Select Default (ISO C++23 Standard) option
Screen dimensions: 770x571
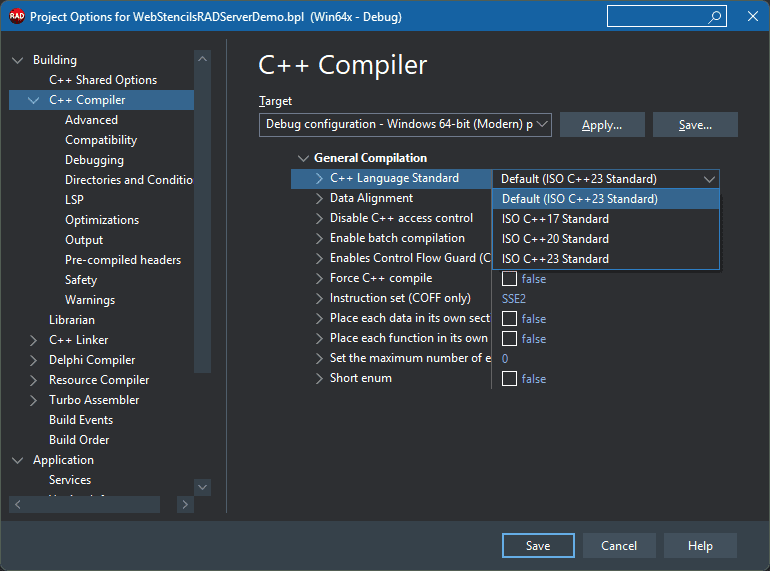click(x=606, y=199)
